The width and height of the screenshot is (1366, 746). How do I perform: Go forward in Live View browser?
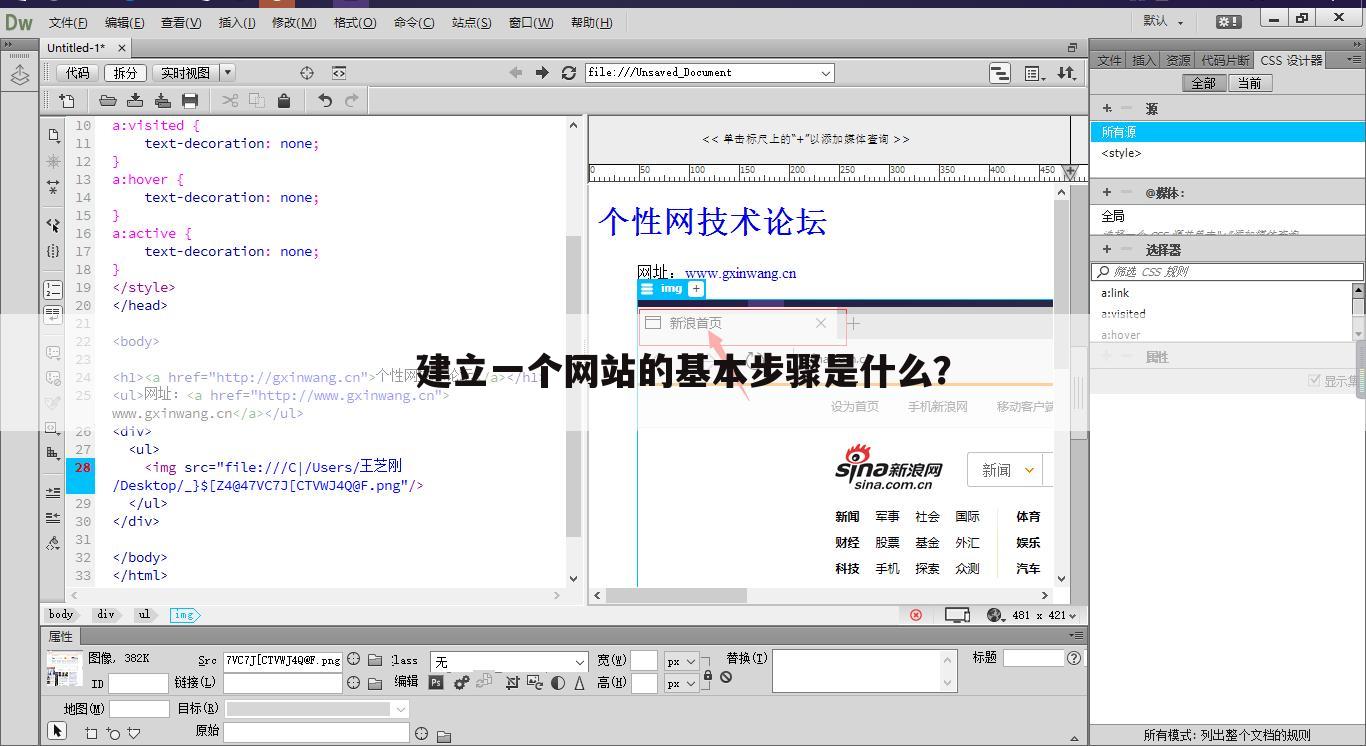coord(542,73)
